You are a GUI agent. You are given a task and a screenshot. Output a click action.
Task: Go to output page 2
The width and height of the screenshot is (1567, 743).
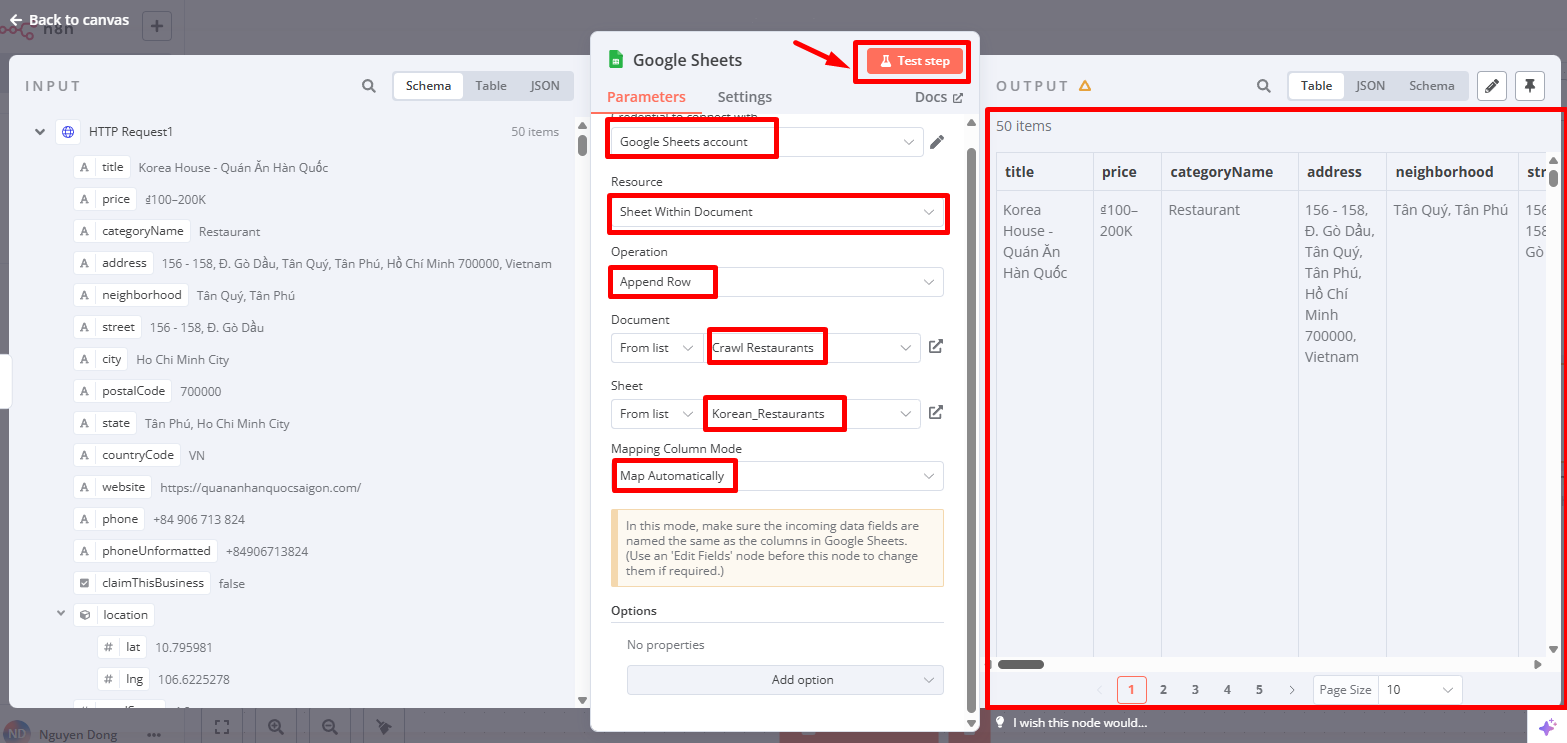click(1163, 689)
